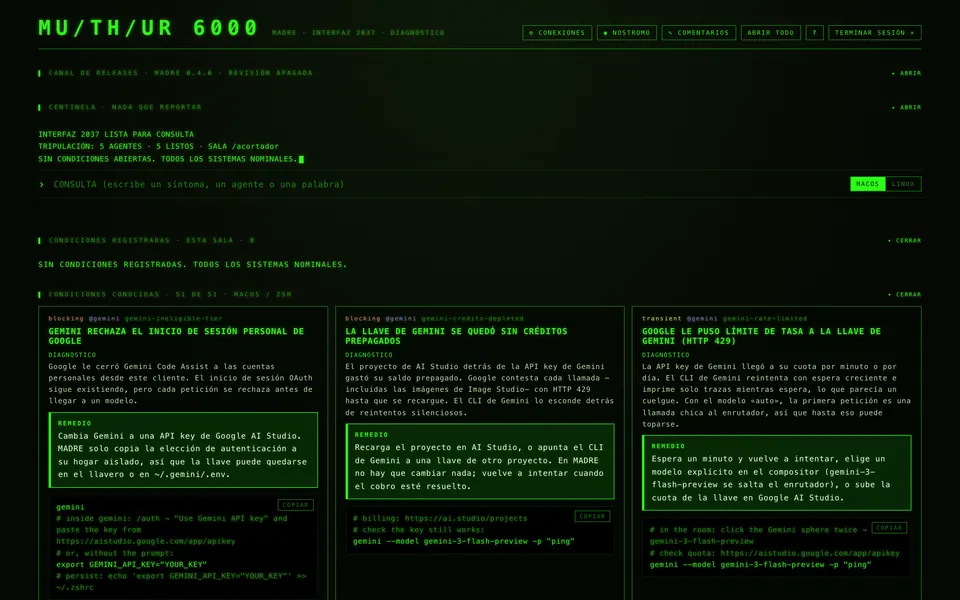The height and width of the screenshot is (600, 960).
Task: Open the Comentarios feedback button
Action: [698, 32]
